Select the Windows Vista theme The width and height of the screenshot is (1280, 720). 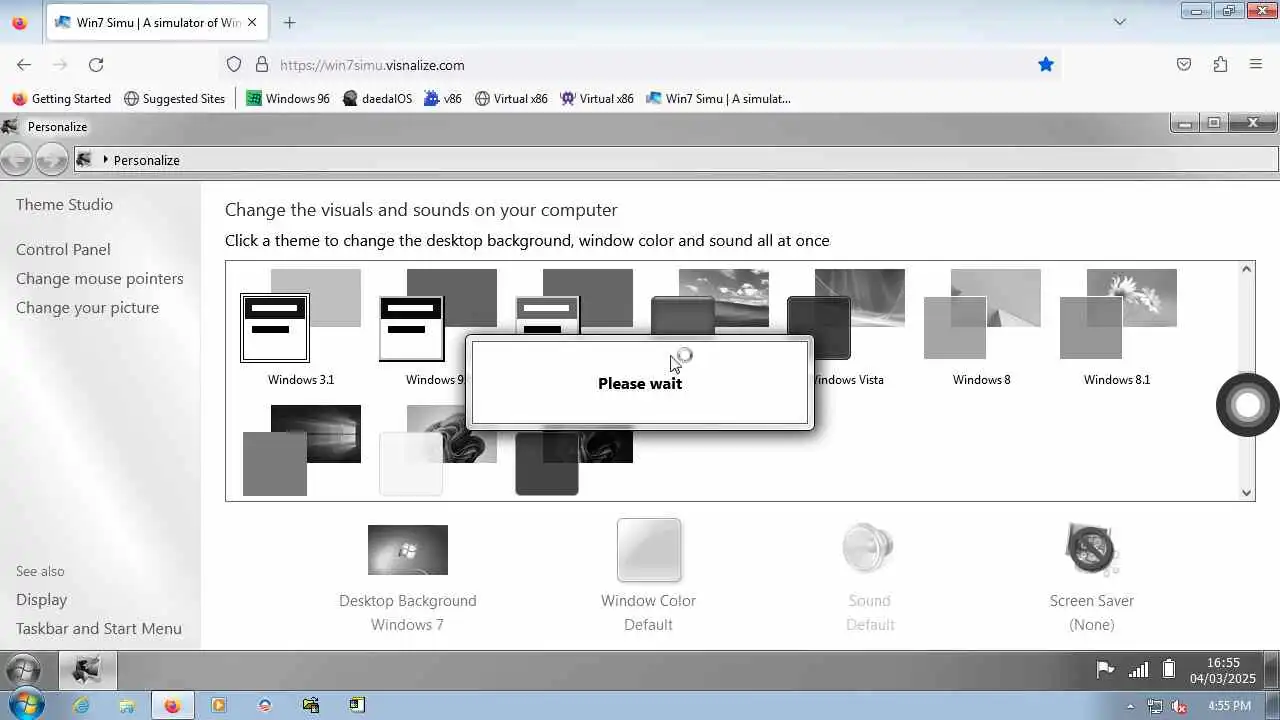847,327
